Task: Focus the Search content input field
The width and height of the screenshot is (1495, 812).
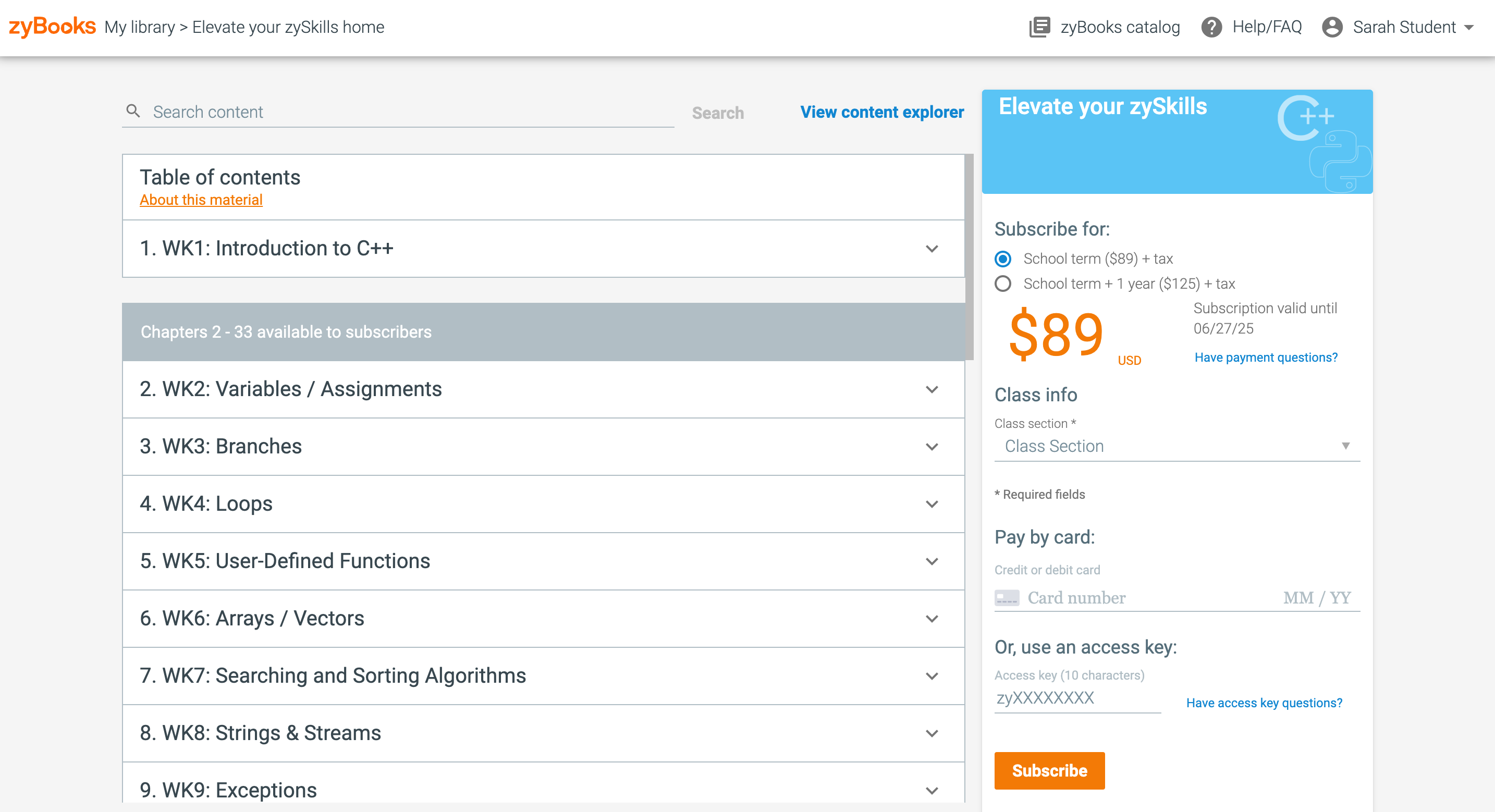Action: point(398,112)
